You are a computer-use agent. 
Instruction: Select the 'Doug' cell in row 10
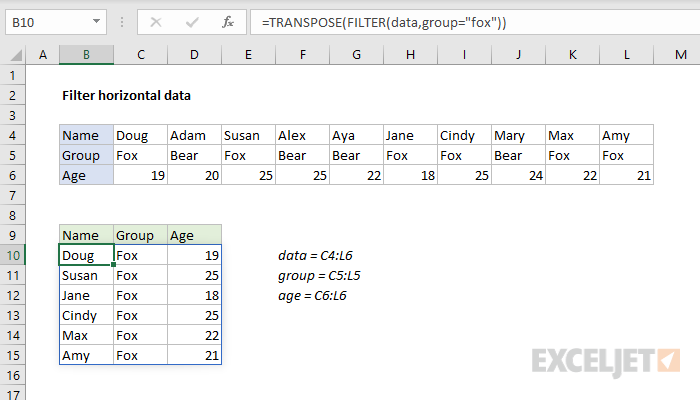click(87, 255)
